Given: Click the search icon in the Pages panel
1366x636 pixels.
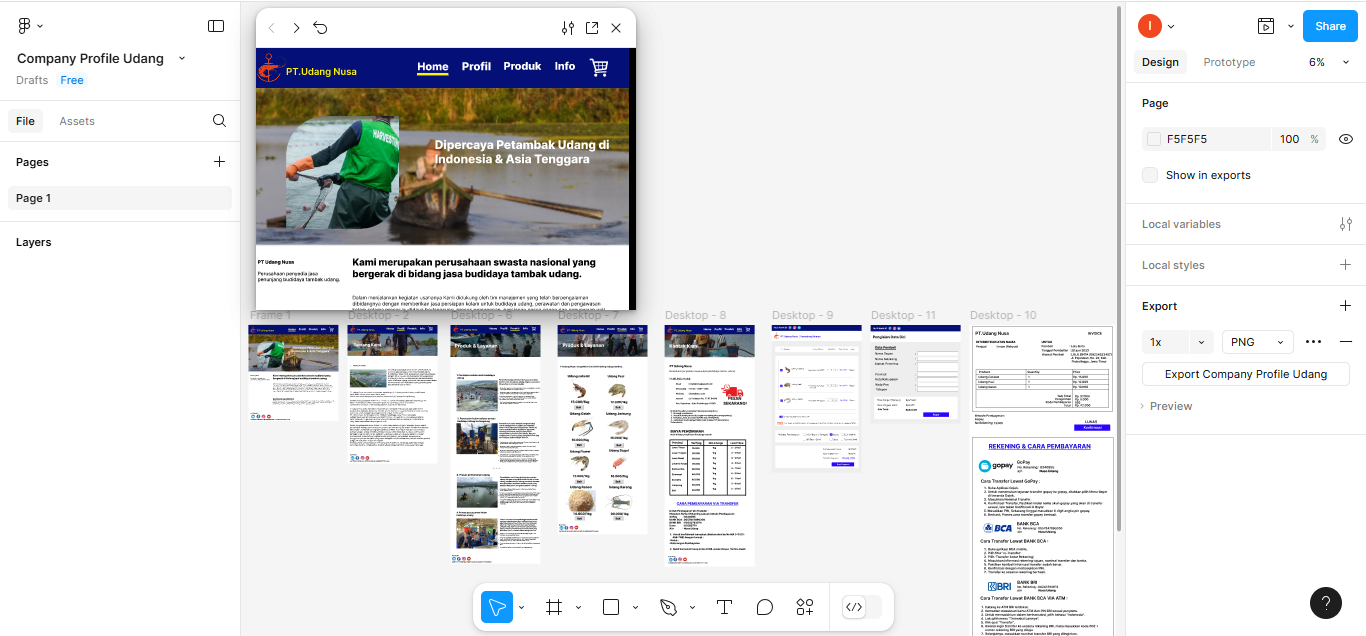Looking at the screenshot, I should (x=219, y=120).
